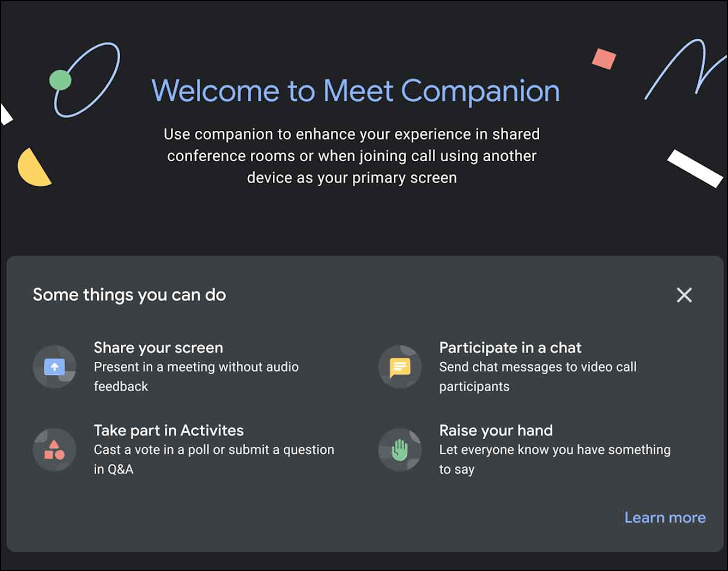Click 'Cast a vote in a poll' description
The image size is (728, 571).
pyautogui.click(x=214, y=459)
